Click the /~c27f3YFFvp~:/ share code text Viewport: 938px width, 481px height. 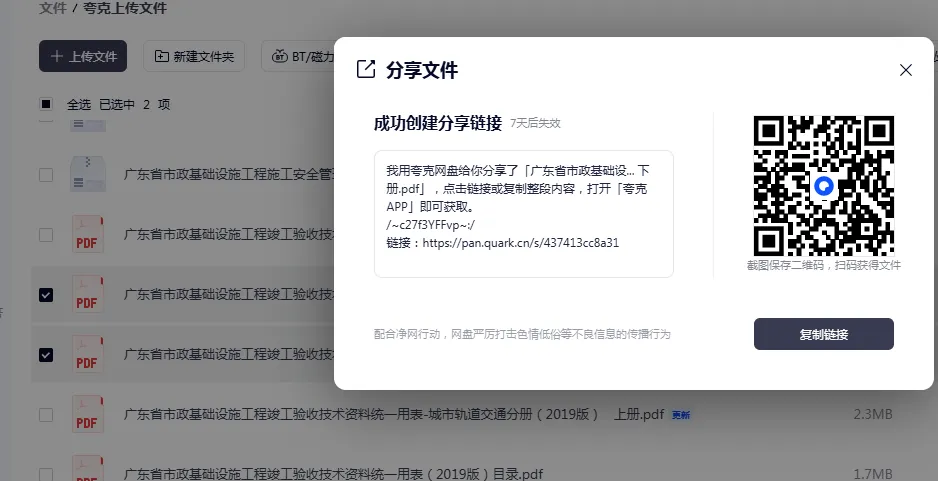click(x=431, y=225)
